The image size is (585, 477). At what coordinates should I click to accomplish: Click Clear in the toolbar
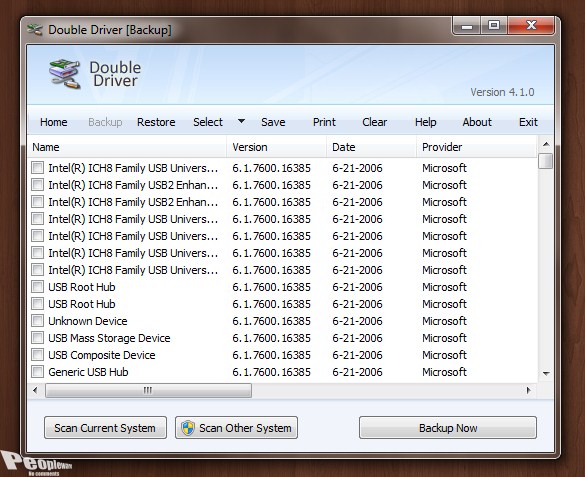[x=375, y=122]
